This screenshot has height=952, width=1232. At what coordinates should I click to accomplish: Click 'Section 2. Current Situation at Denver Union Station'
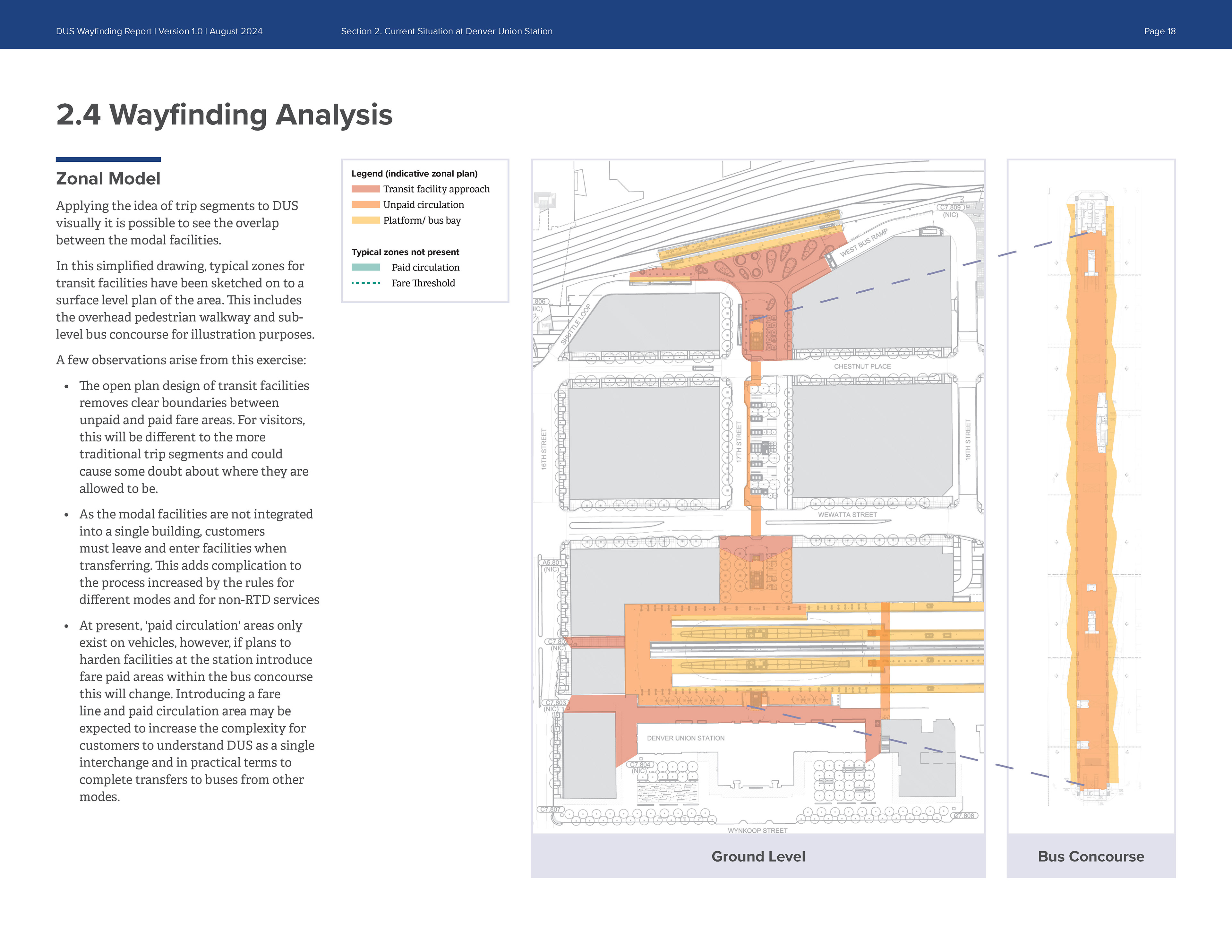447,31
